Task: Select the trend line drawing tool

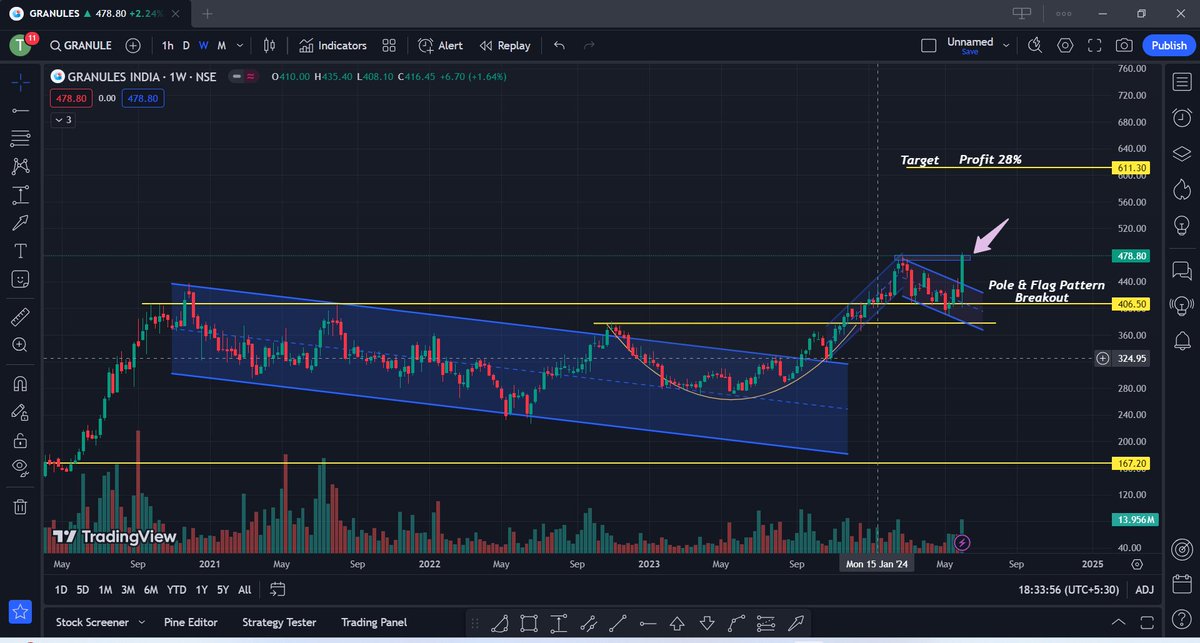Action: (20, 110)
